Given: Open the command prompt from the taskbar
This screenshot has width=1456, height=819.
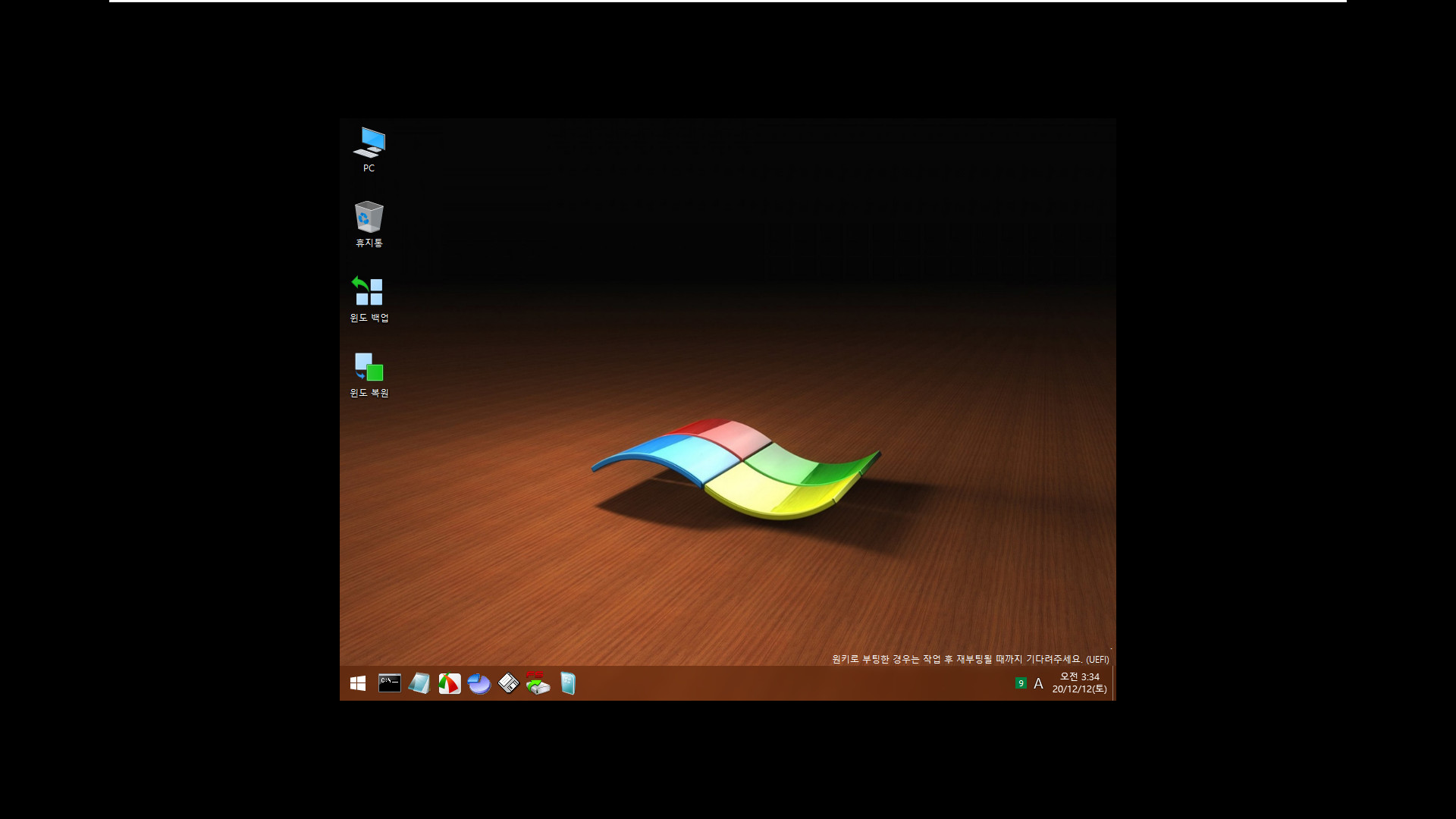Looking at the screenshot, I should 389,683.
